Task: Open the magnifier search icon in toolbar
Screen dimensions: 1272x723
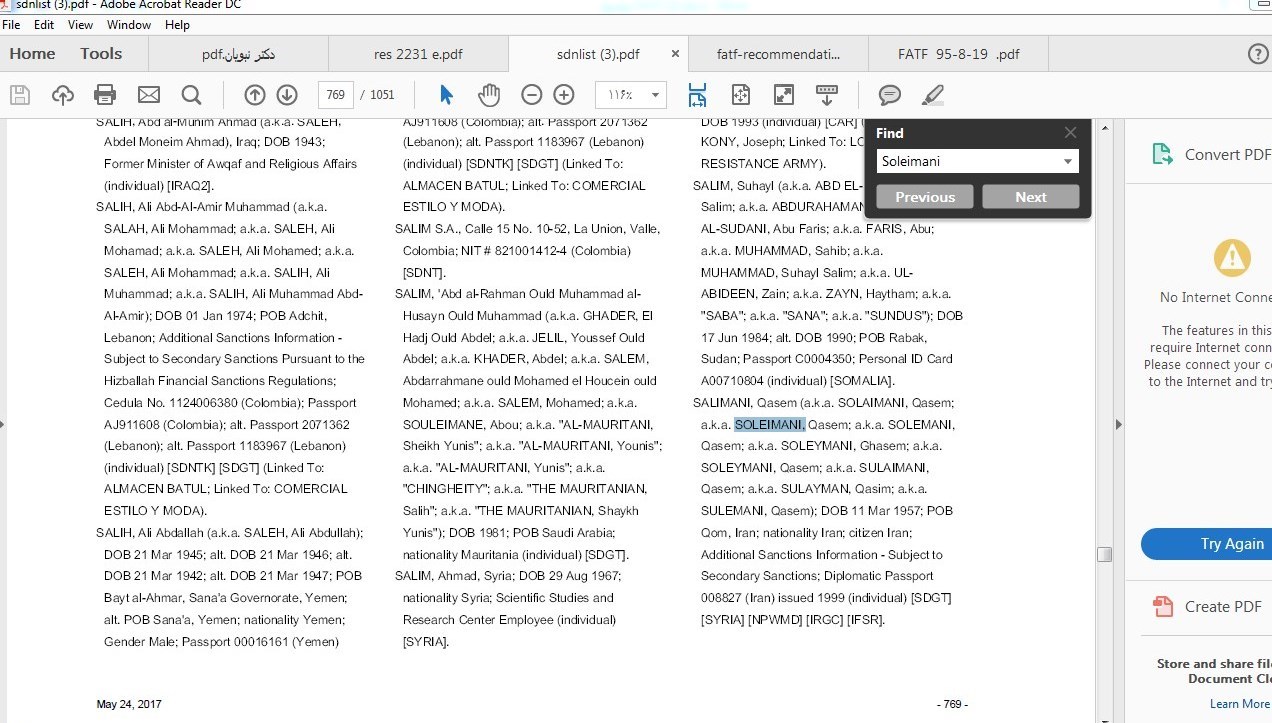Action: pos(192,95)
